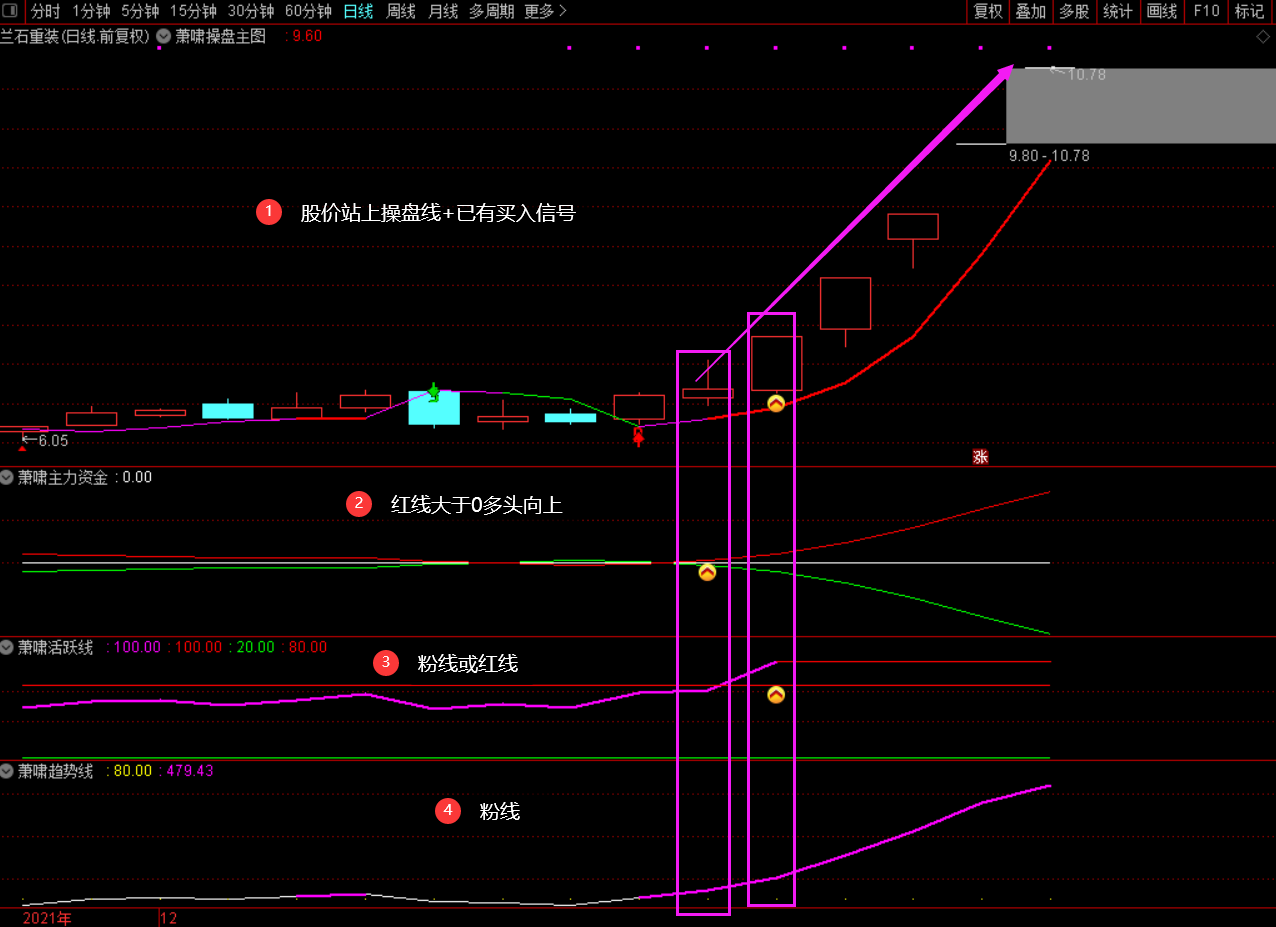Click the yellow up-arrow signal under the main chart candle

776,403
